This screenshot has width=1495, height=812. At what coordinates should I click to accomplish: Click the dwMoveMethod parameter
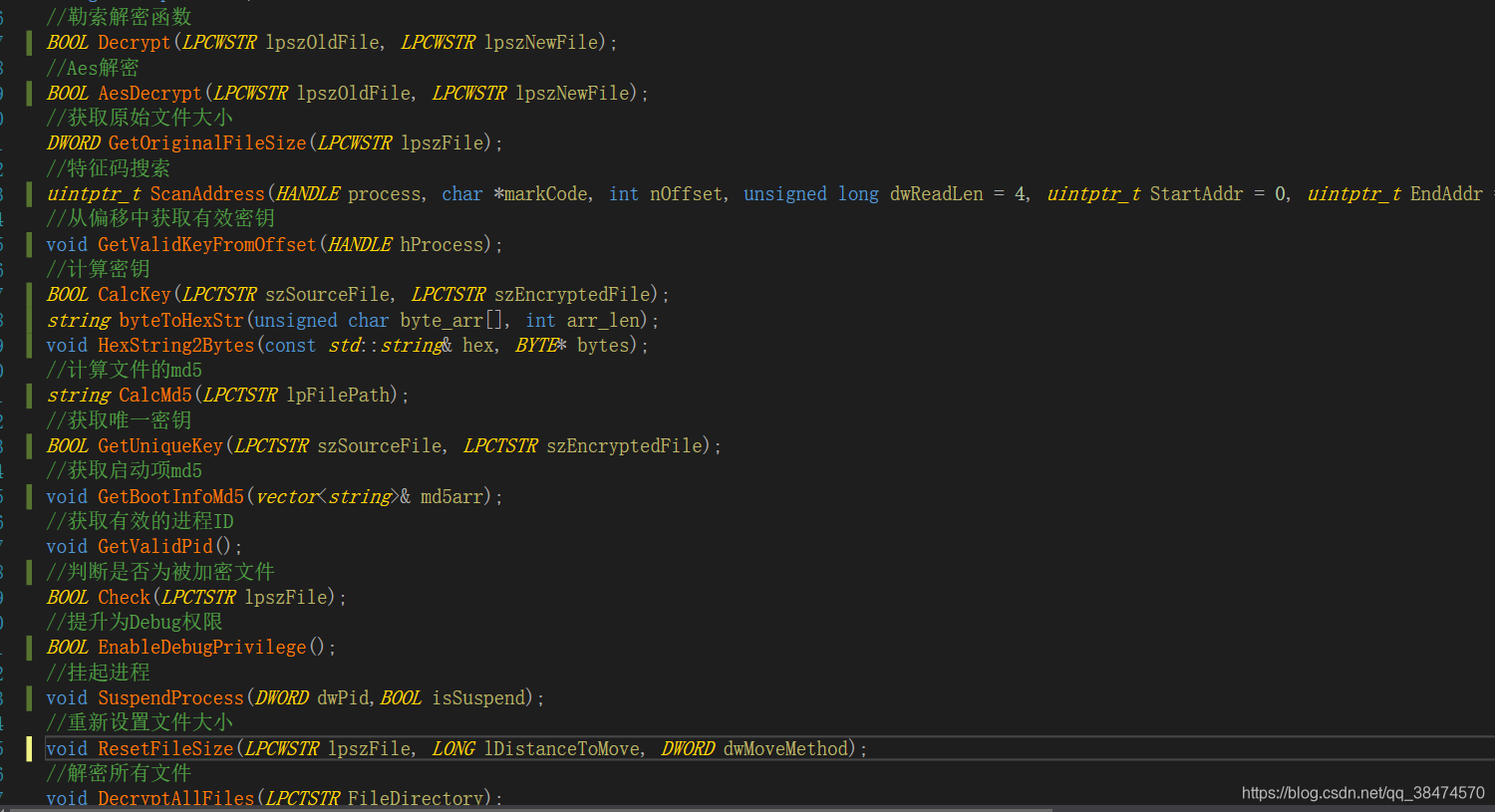pos(784,748)
